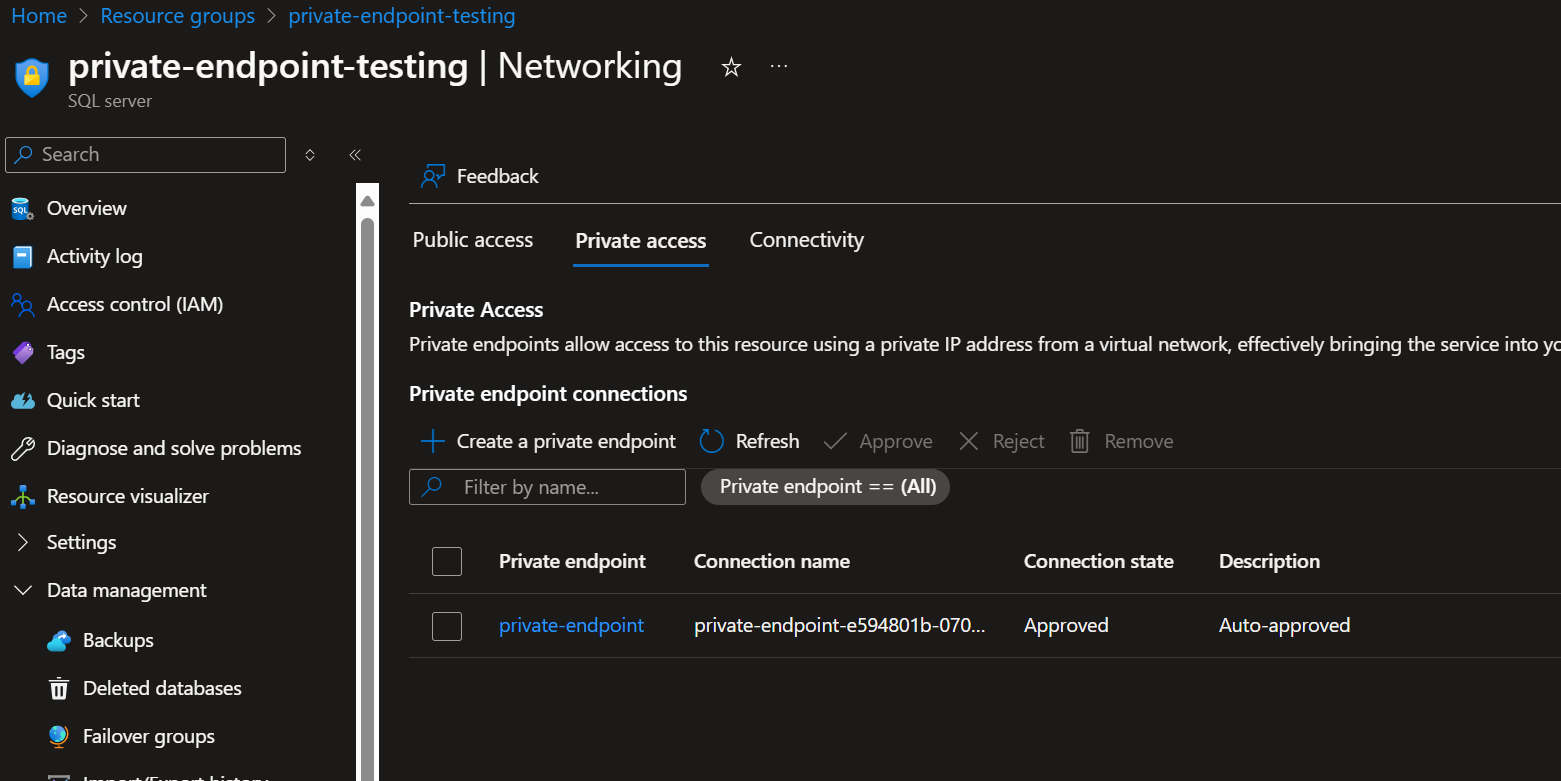This screenshot has height=781, width=1561.
Task: Click the Reject X icon
Action: click(968, 441)
